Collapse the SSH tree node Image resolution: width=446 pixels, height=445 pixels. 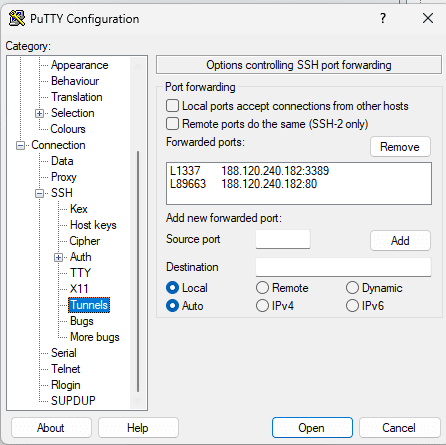[x=39, y=194]
